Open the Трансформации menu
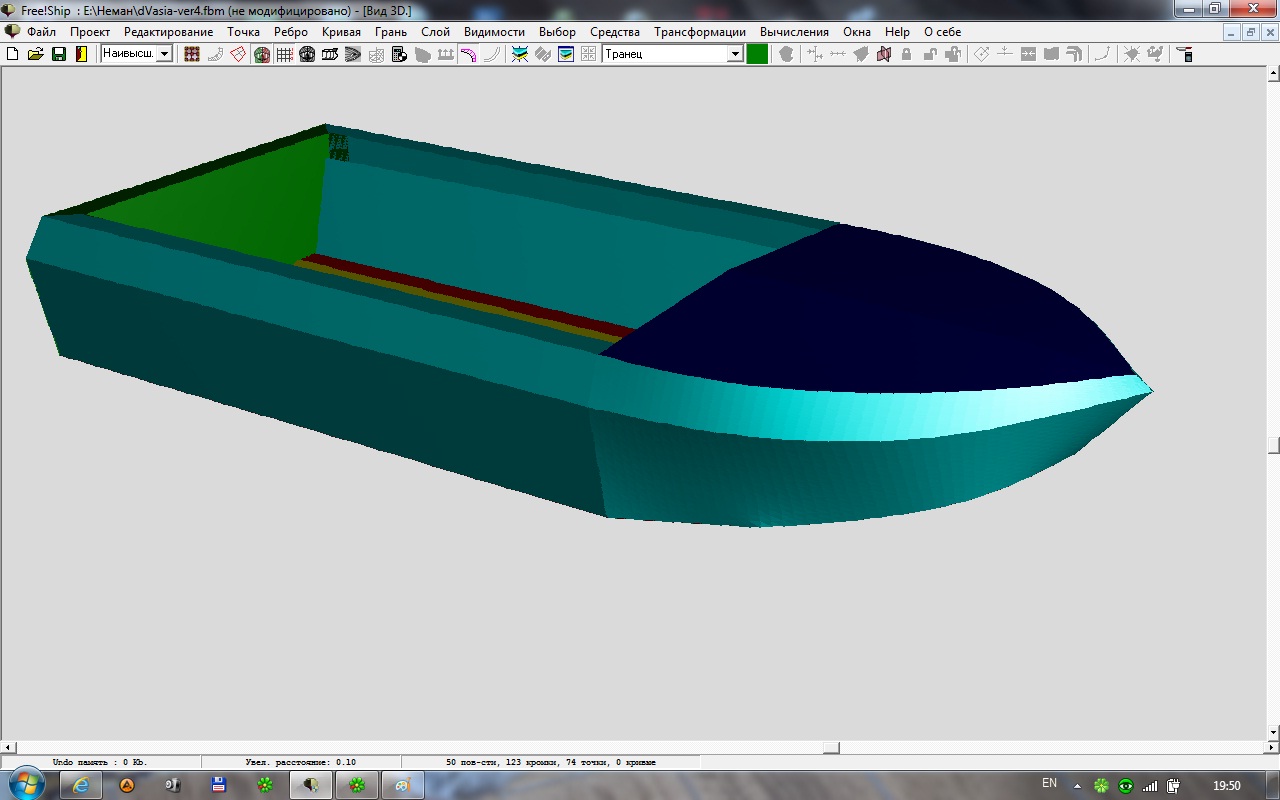1280x800 pixels. (699, 32)
